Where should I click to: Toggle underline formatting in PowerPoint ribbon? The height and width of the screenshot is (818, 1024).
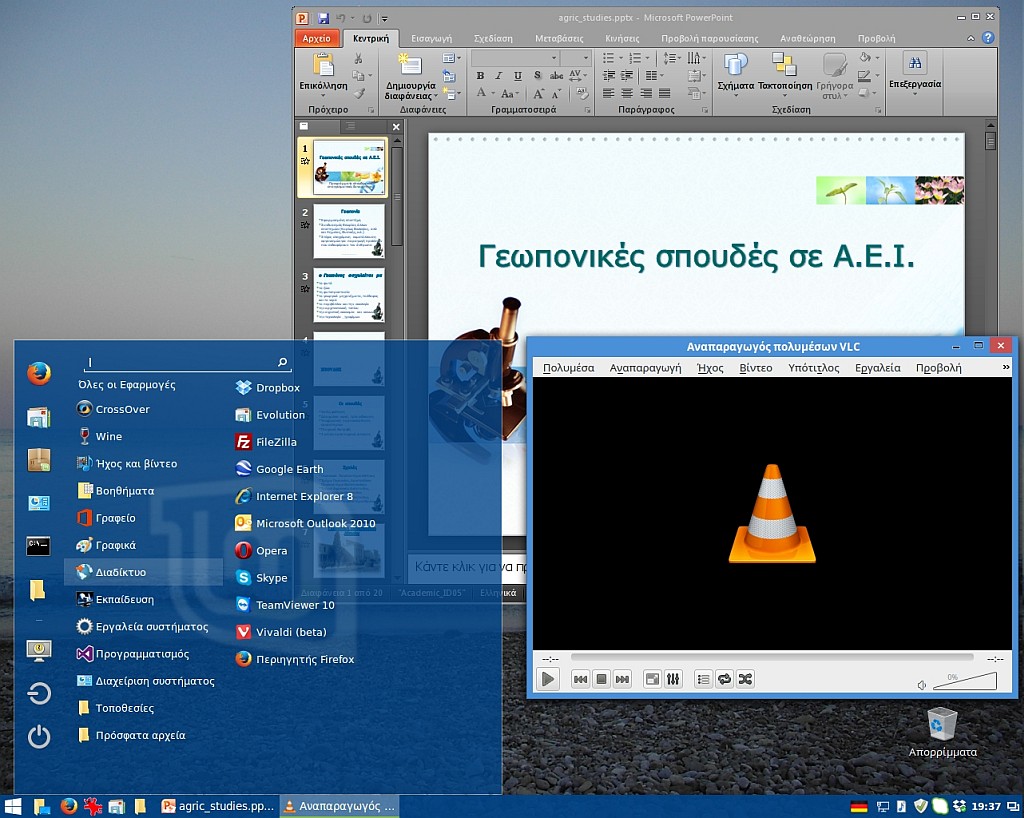[x=518, y=76]
